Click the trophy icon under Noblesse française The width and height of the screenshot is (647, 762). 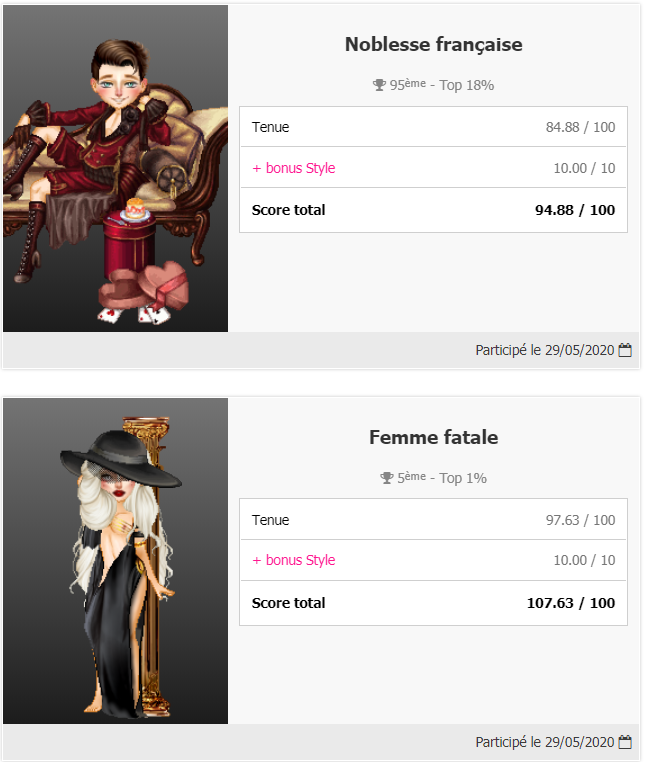pyautogui.click(x=379, y=85)
